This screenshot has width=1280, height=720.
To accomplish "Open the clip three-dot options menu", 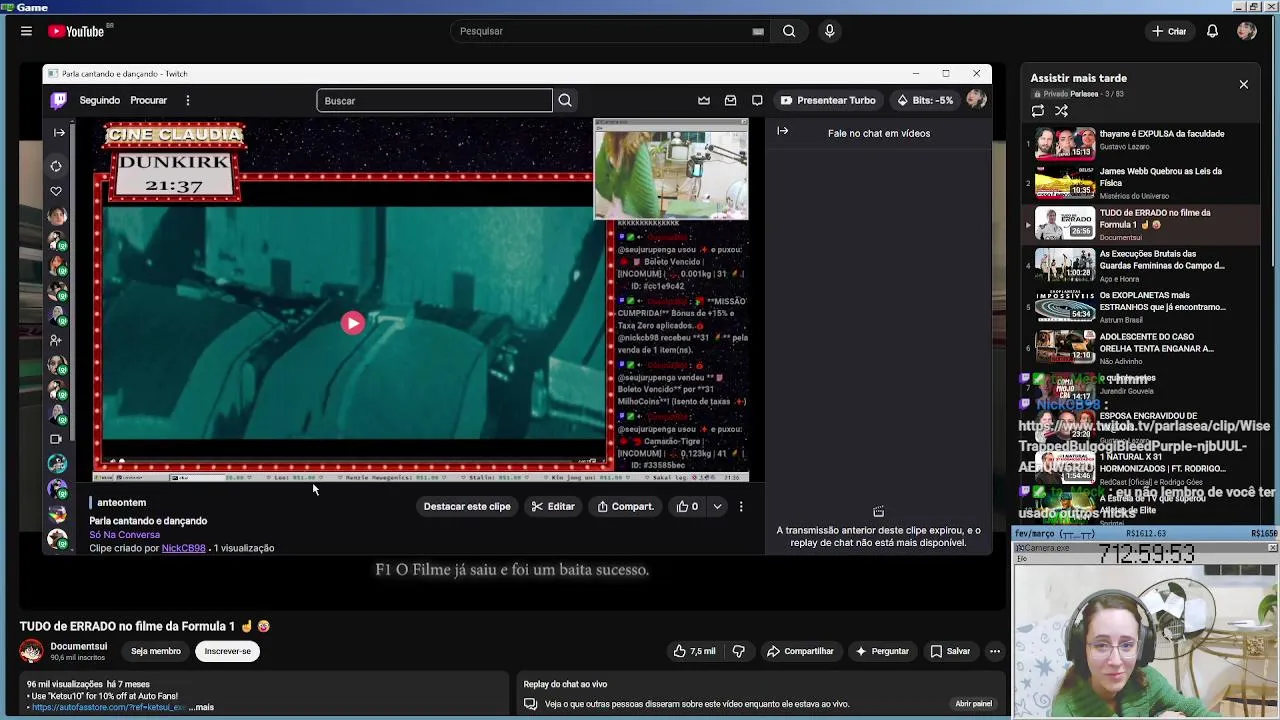I will pyautogui.click(x=741, y=507).
